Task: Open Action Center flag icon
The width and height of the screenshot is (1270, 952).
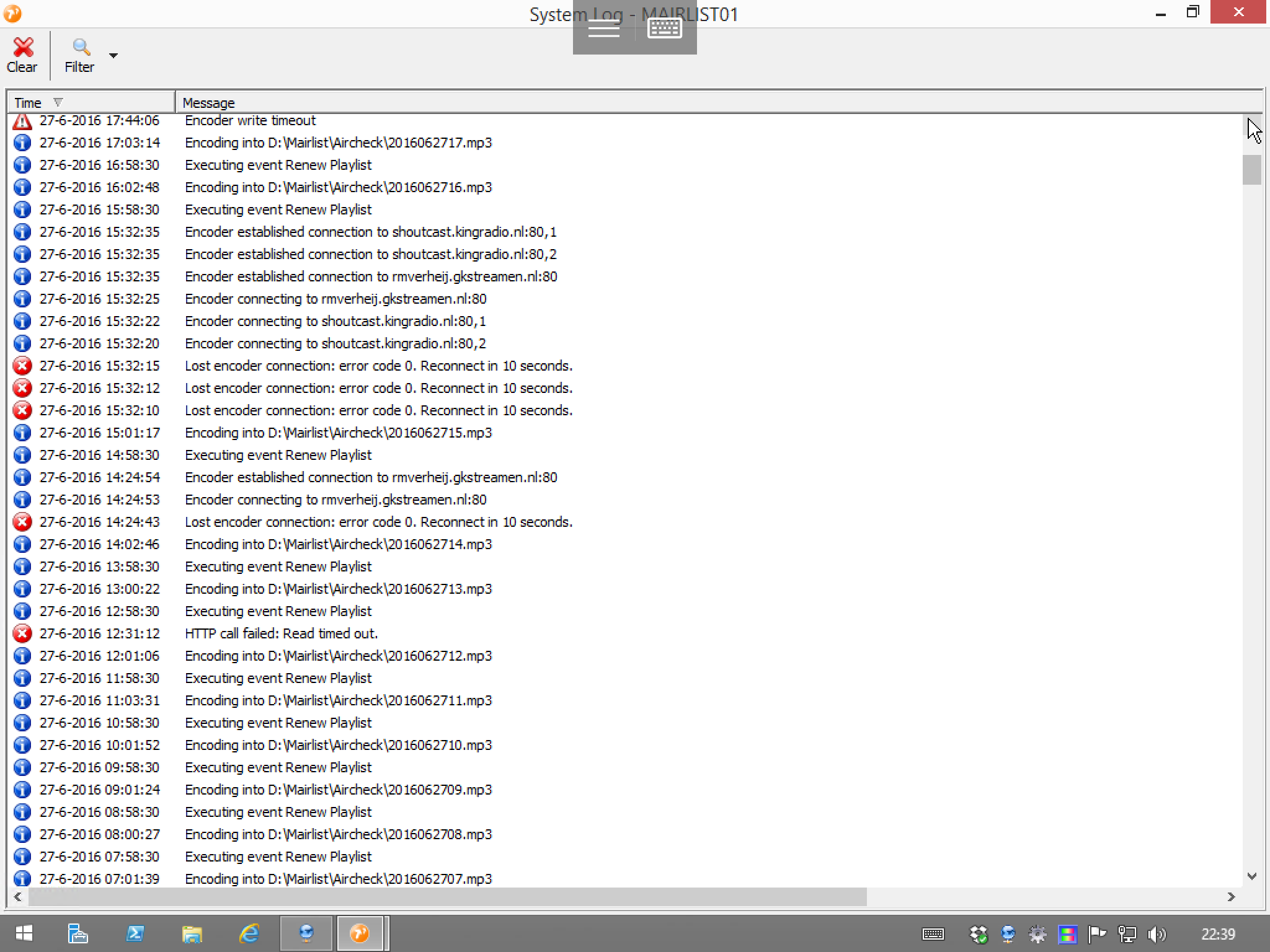Action: pos(1098,934)
